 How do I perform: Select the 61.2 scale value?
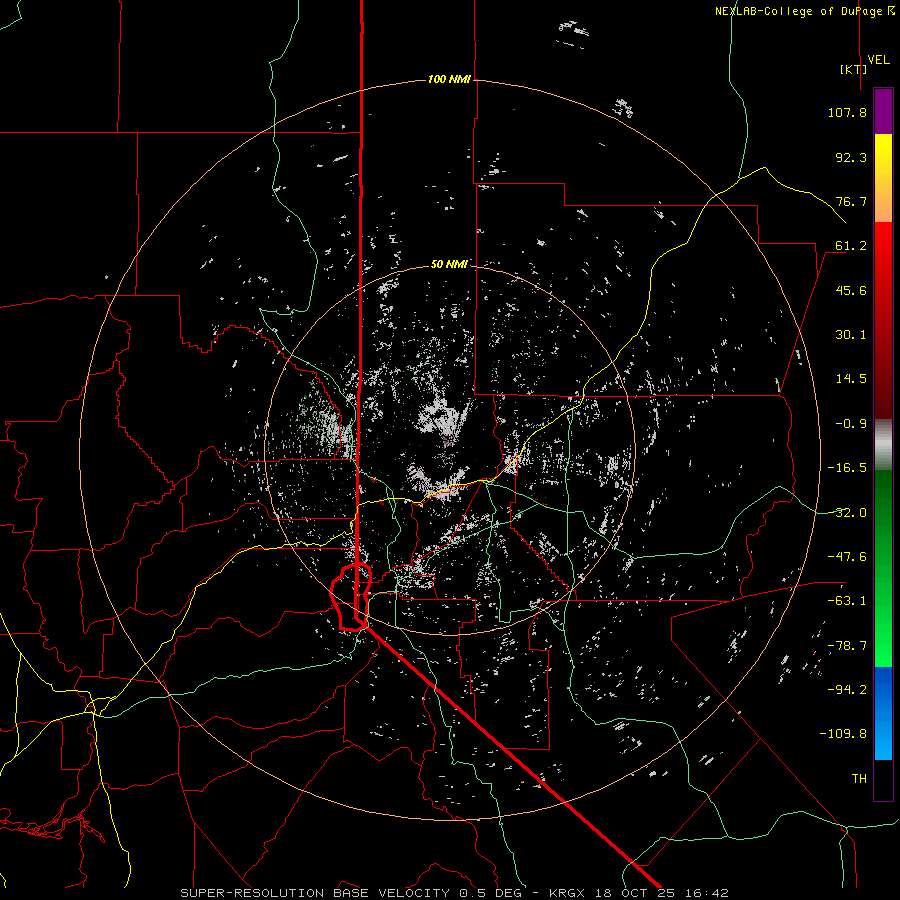[851, 246]
